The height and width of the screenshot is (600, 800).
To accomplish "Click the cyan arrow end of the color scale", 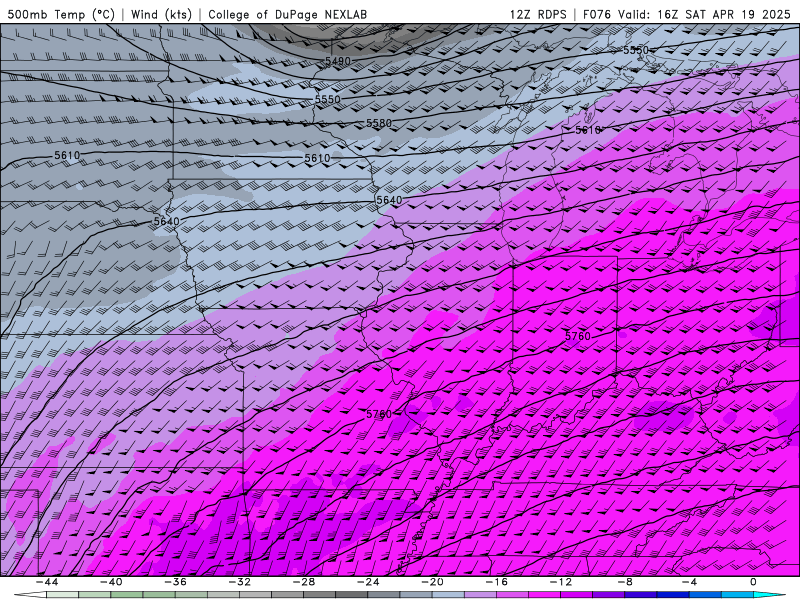I will click(769, 595).
